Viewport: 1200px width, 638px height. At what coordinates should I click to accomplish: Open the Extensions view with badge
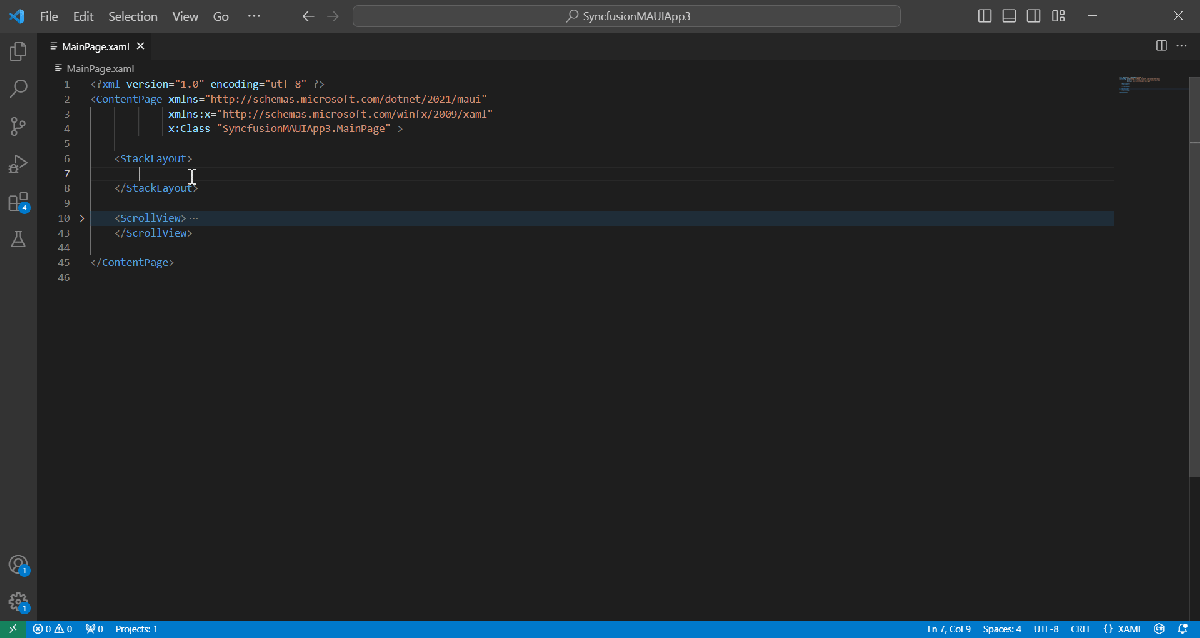coord(18,202)
